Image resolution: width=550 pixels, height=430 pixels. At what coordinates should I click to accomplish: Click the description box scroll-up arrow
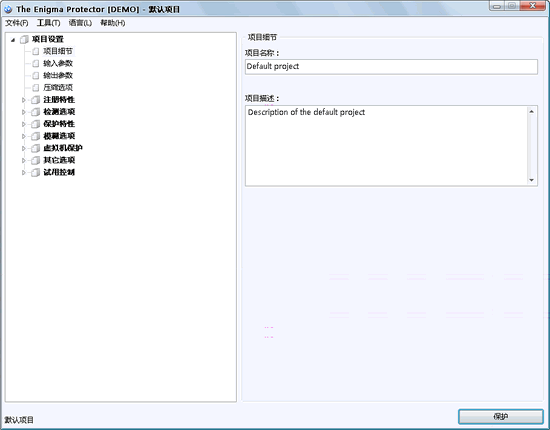click(x=531, y=112)
